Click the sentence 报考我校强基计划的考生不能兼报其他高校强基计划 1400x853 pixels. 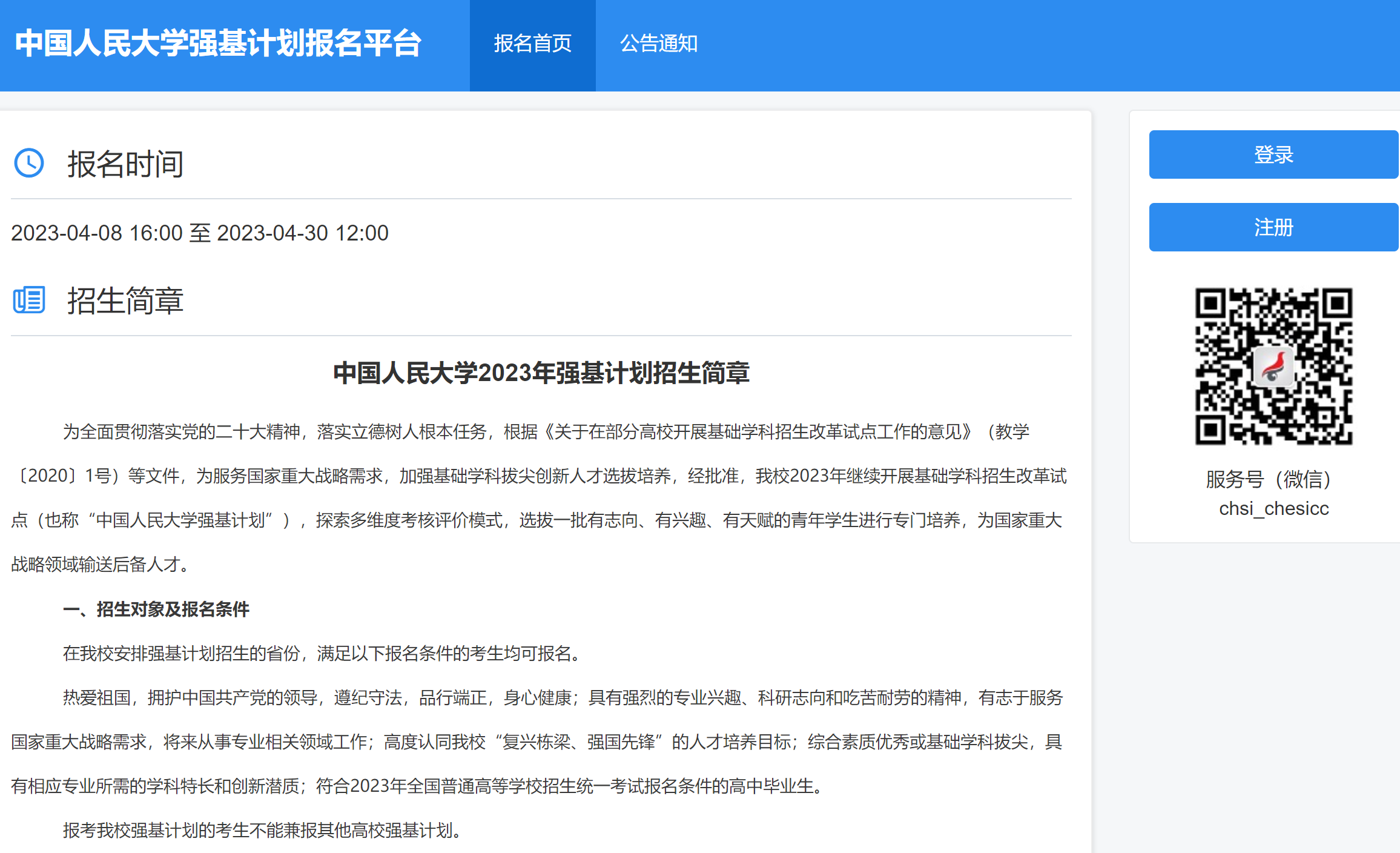point(262,830)
